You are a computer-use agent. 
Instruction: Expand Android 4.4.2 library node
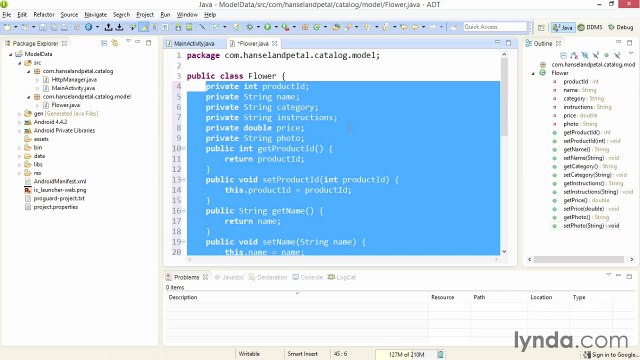[19, 122]
